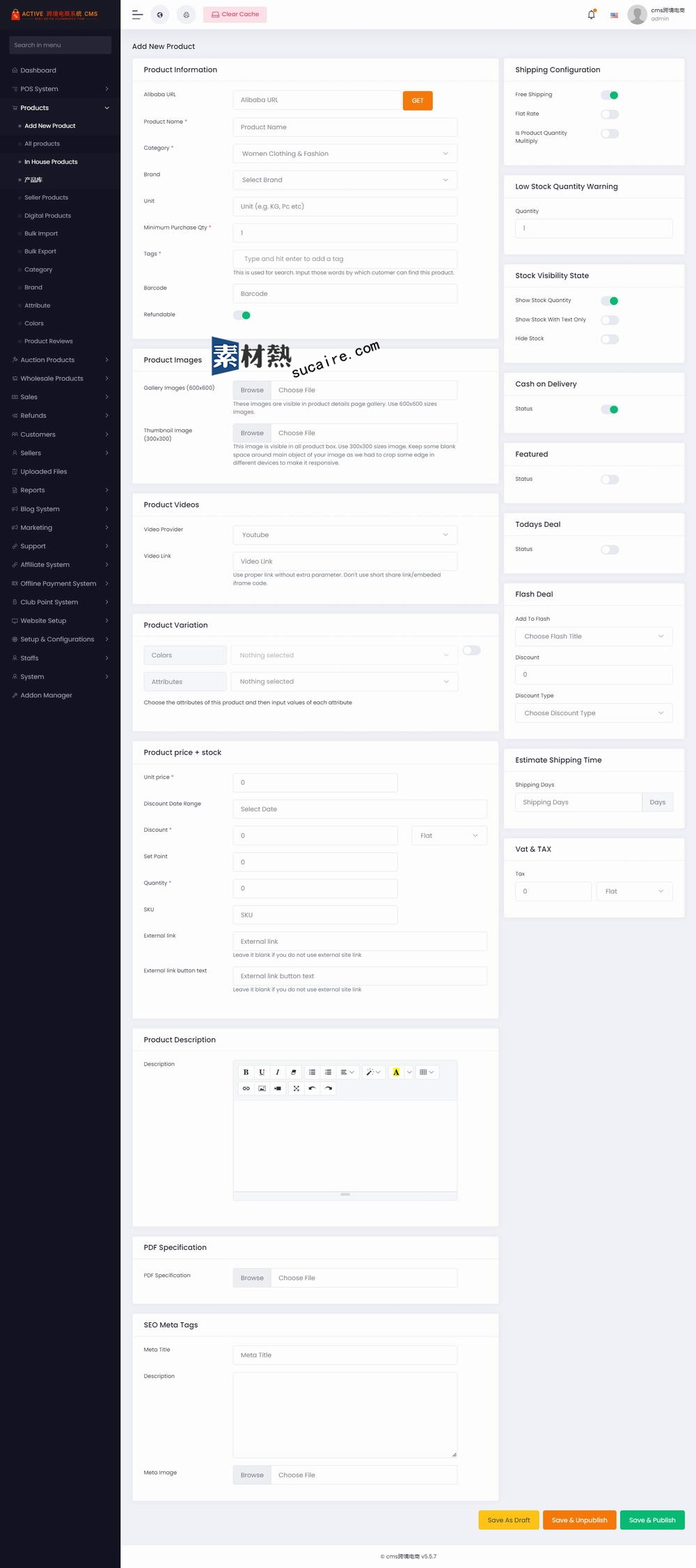Enable the Colors variation switch
This screenshot has width=696, height=1568.
[x=472, y=651]
